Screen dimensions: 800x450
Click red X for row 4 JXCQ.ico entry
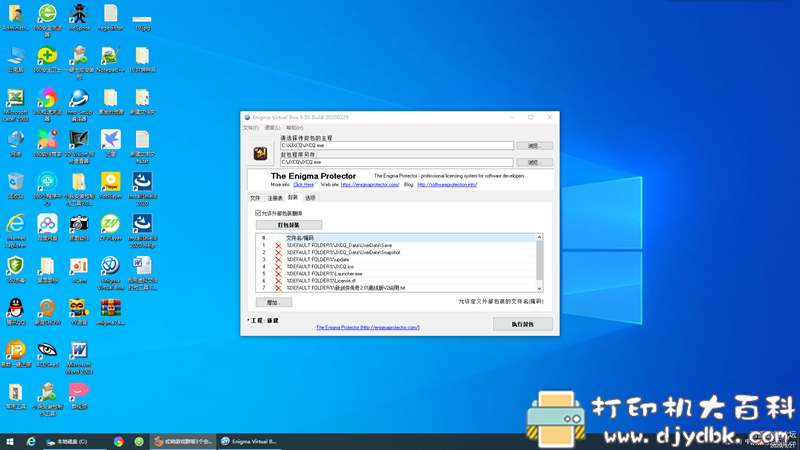click(279, 267)
